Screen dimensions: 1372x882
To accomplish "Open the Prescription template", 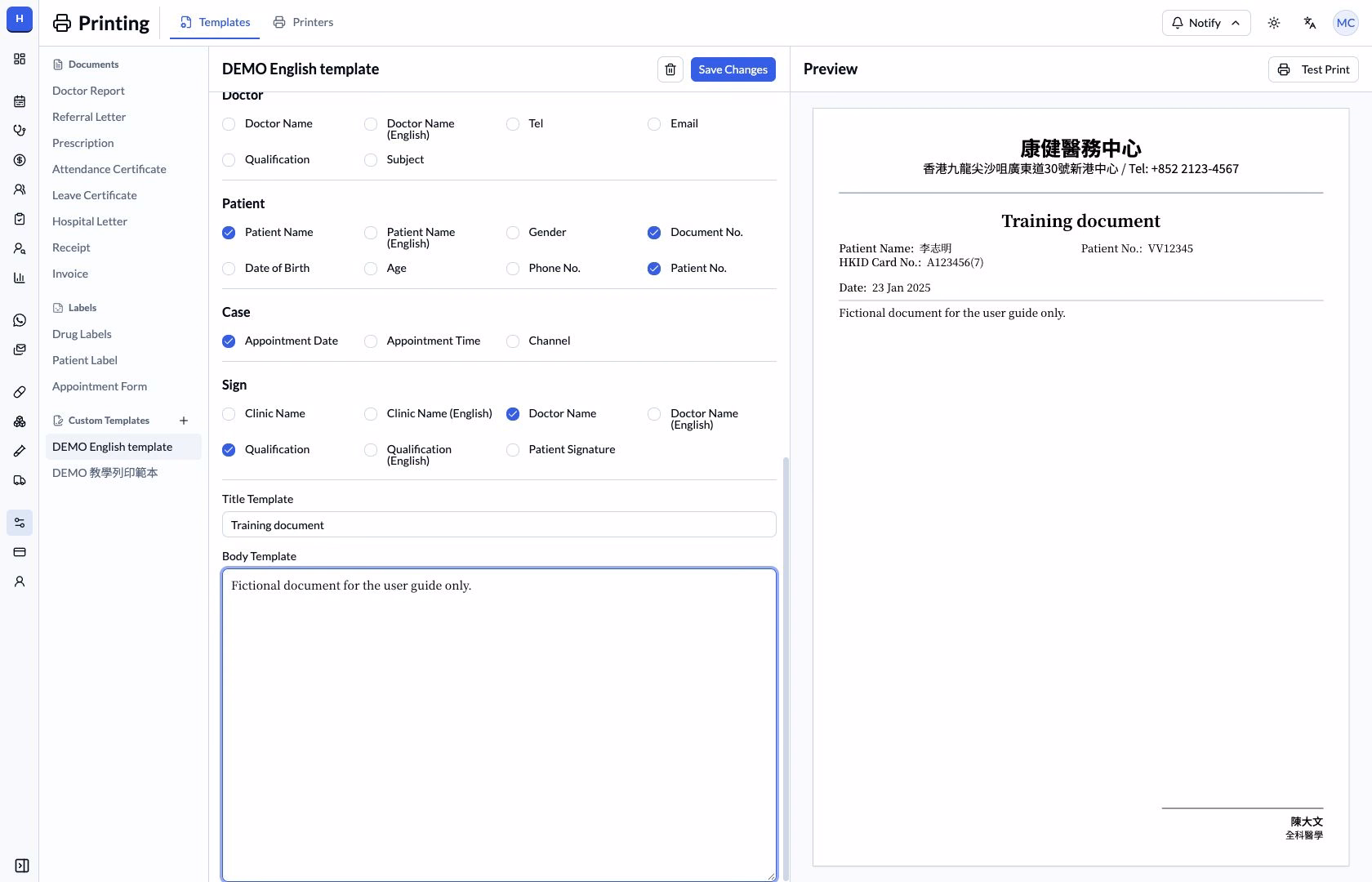I will [83, 143].
